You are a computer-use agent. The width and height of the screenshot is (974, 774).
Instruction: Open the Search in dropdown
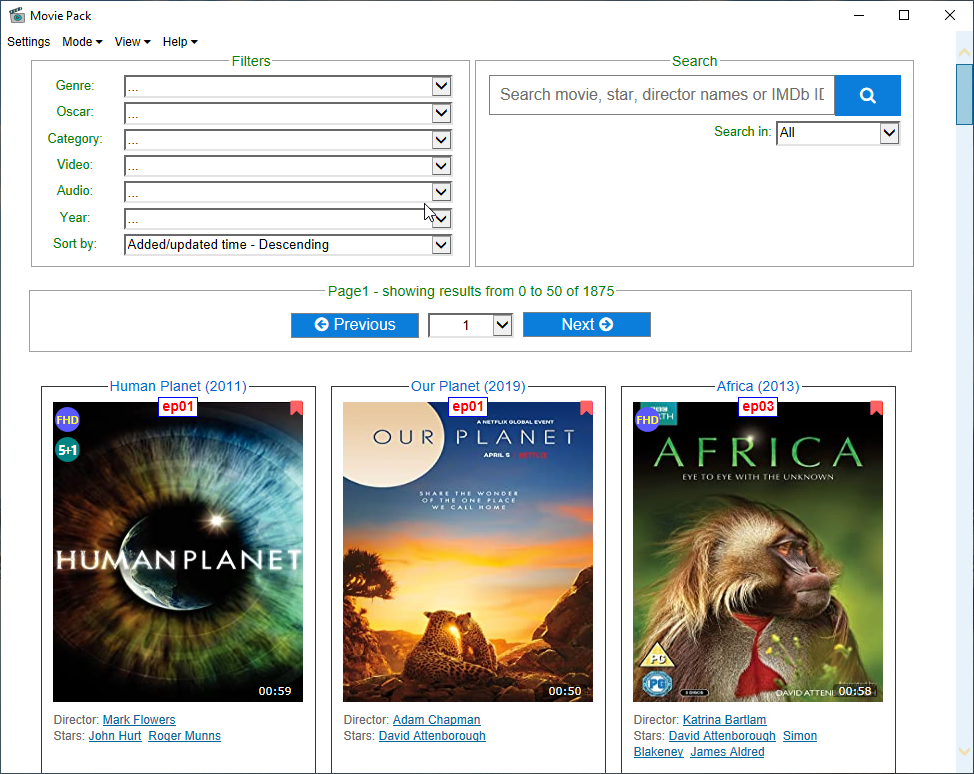(x=889, y=132)
